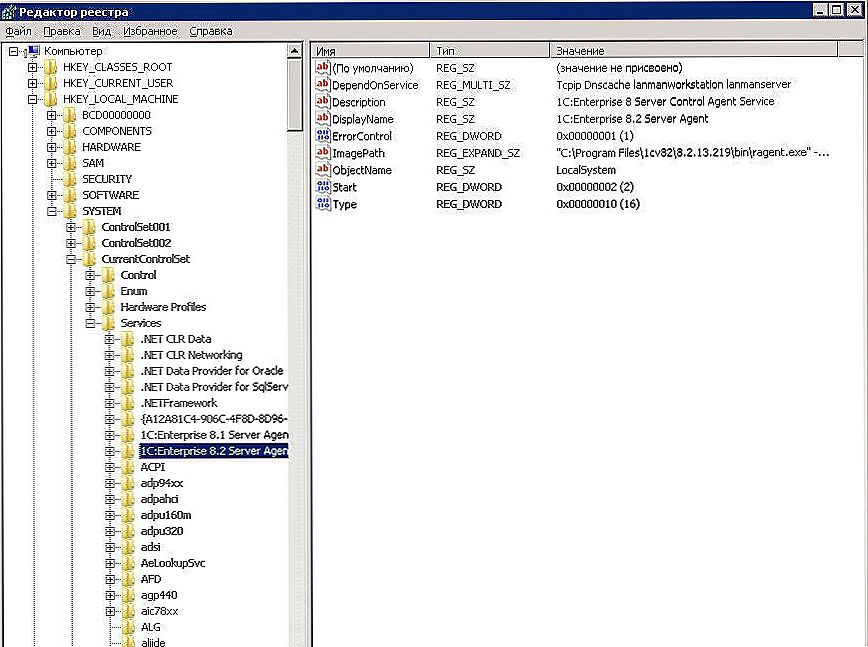Viewport: 868px width, 647px height.
Task: Sort by the Имя column header
Action: (371, 51)
